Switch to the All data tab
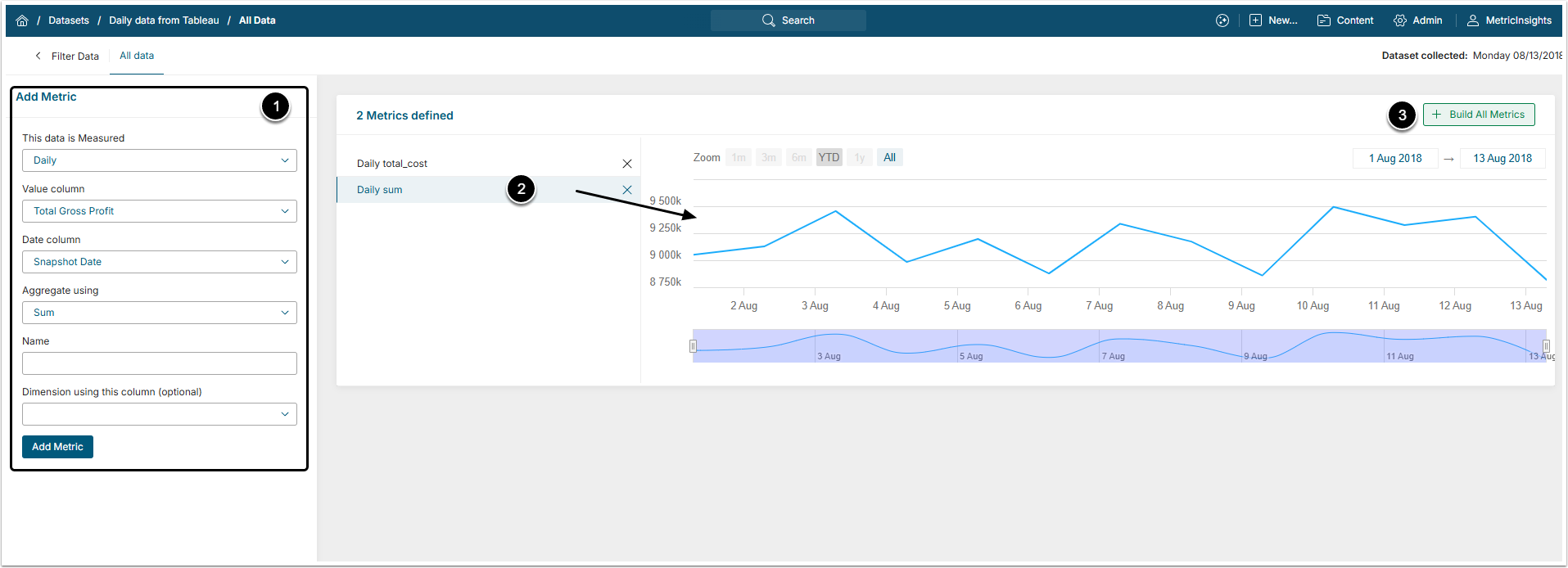The width and height of the screenshot is (1568, 568). tap(137, 56)
